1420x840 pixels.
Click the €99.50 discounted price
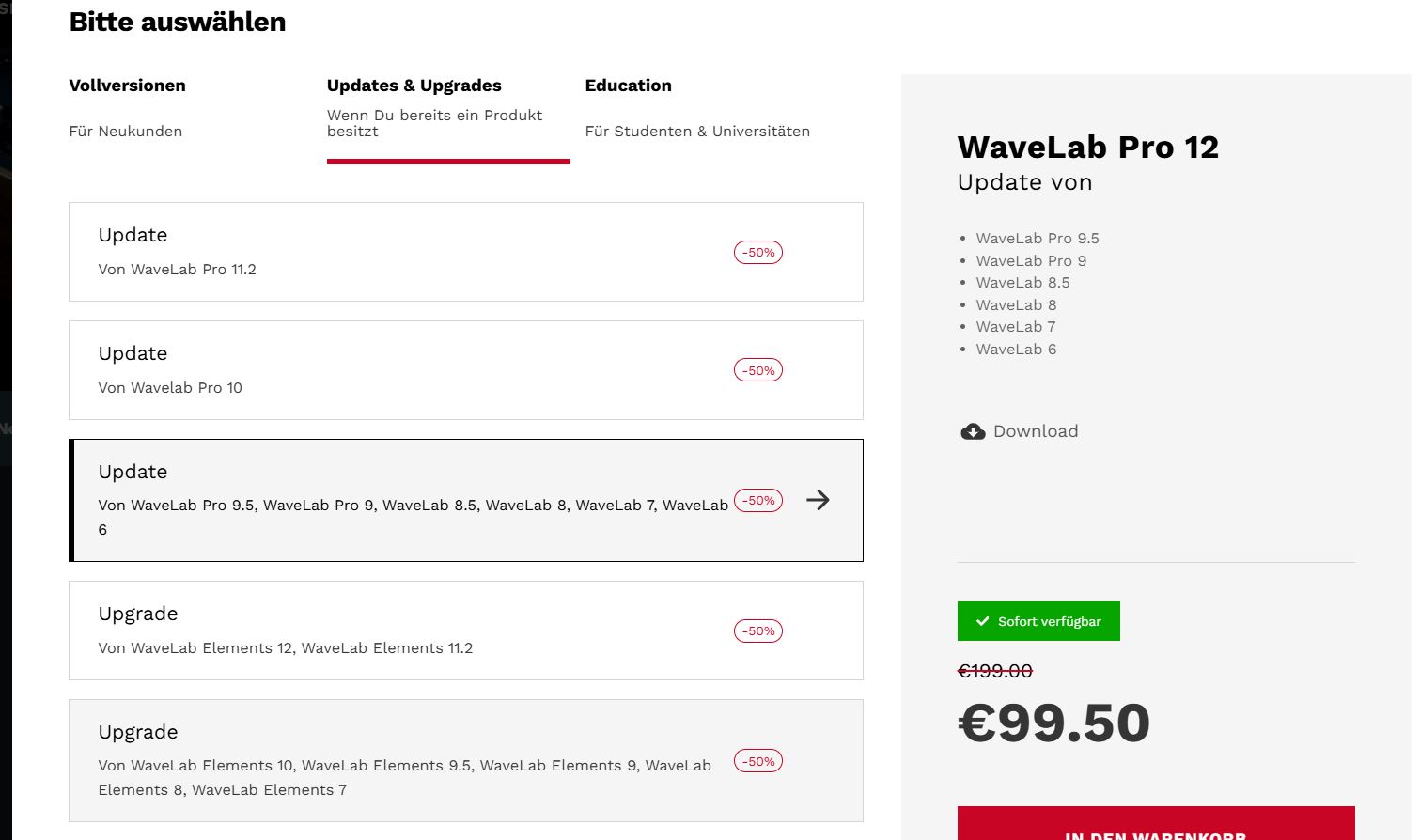(1053, 723)
